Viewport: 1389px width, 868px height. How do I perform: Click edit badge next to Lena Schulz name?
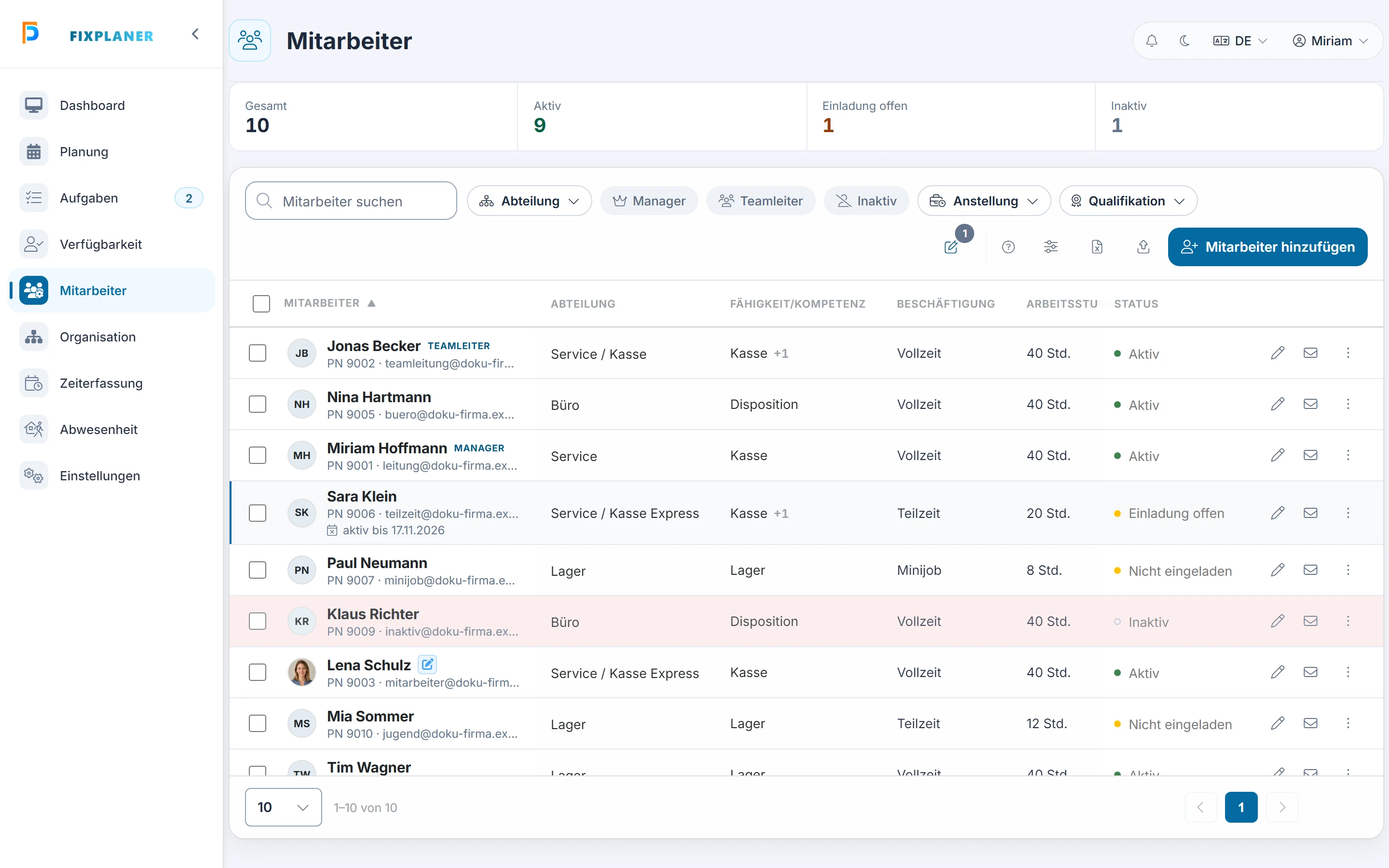coord(427,665)
